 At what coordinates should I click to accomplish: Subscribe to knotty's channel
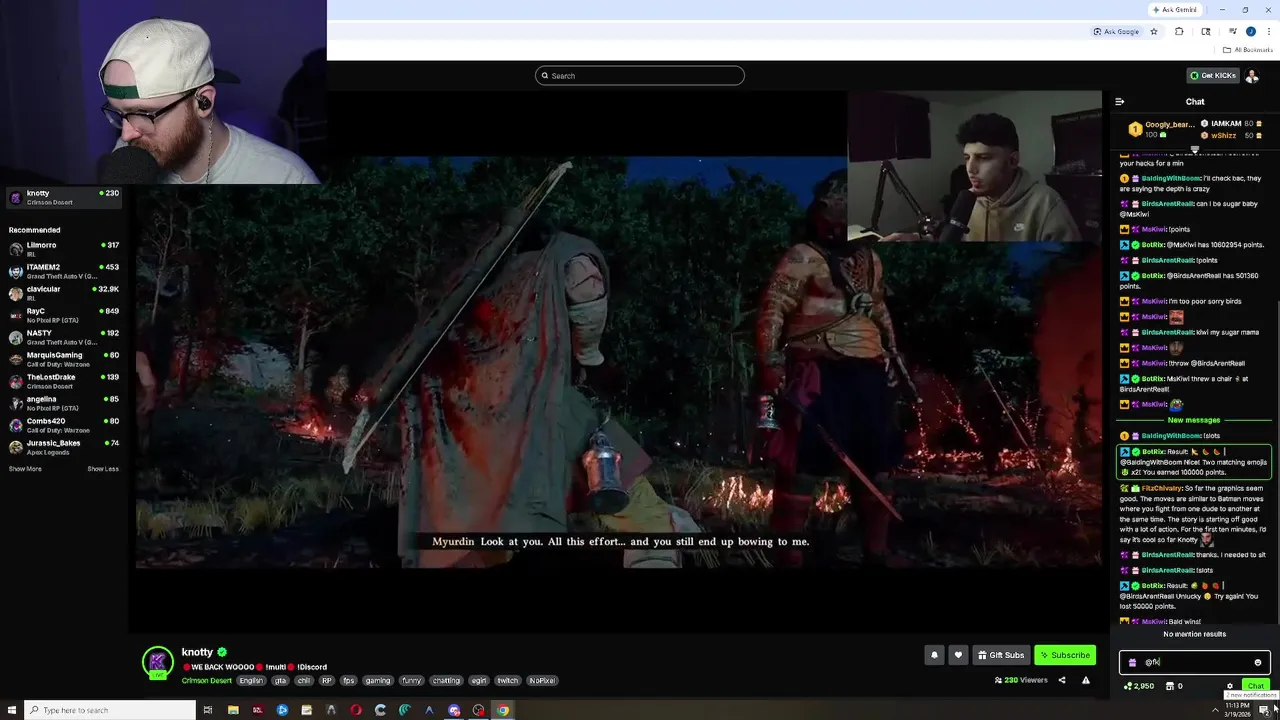pyautogui.click(x=1065, y=655)
